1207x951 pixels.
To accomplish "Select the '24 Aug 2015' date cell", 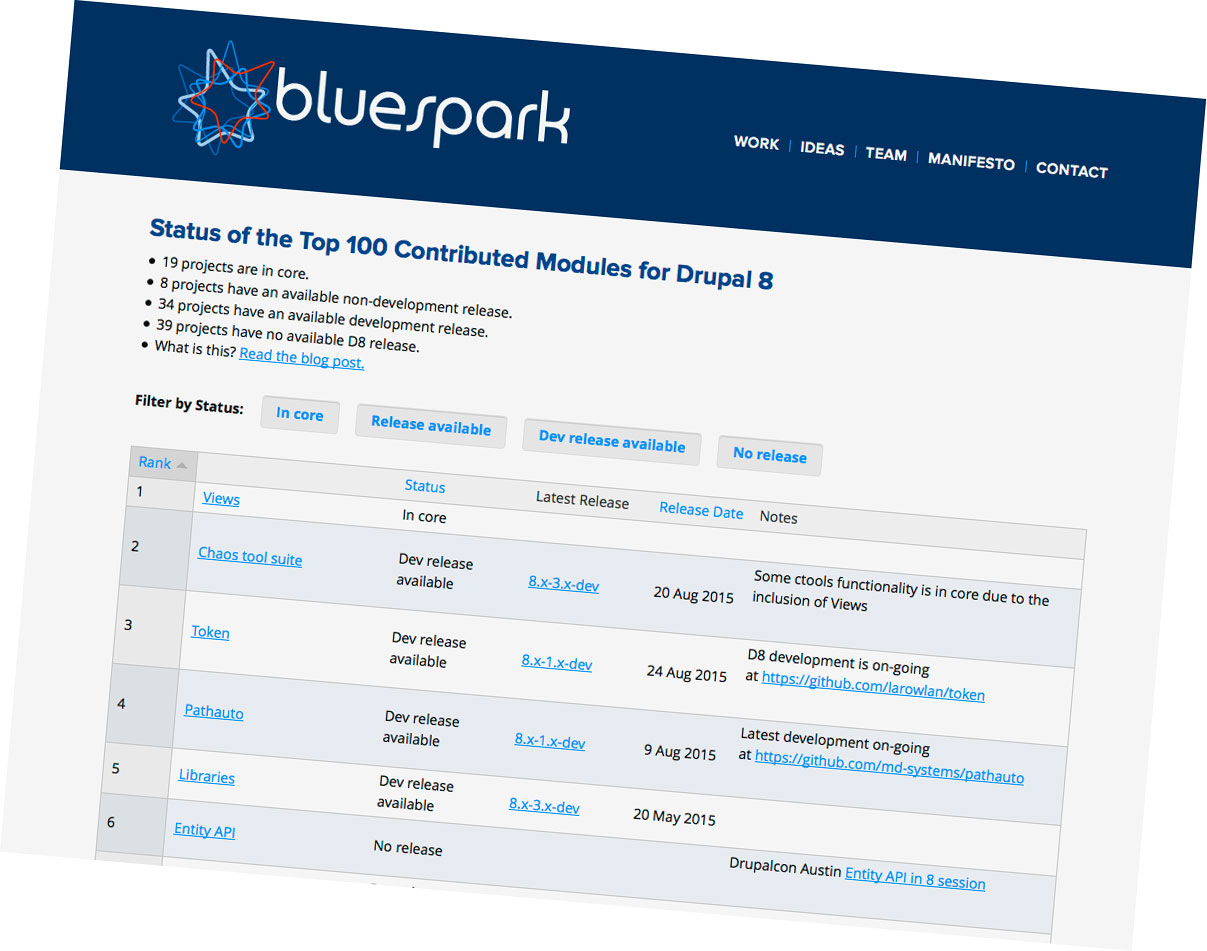I will click(687, 673).
